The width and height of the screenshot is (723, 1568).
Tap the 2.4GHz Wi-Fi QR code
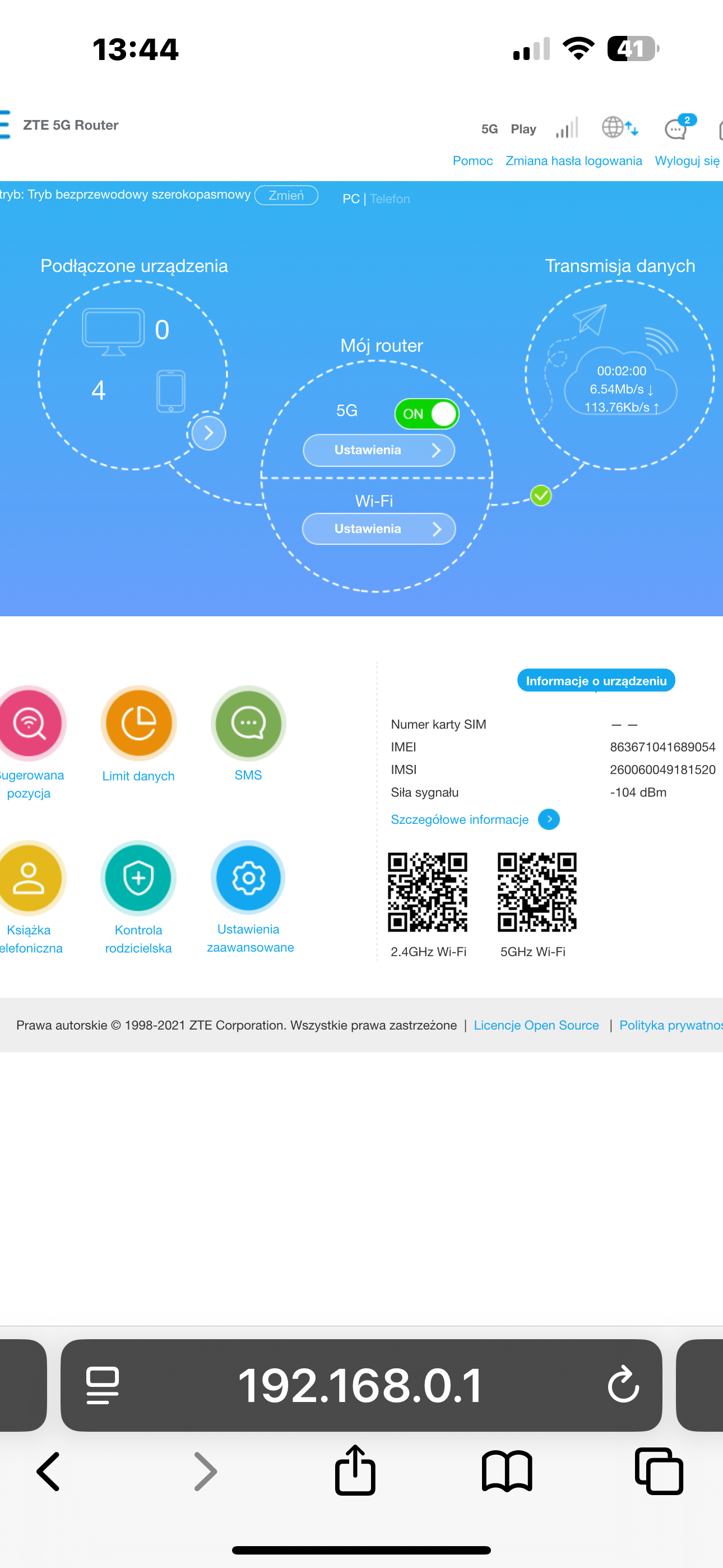pyautogui.click(x=427, y=892)
